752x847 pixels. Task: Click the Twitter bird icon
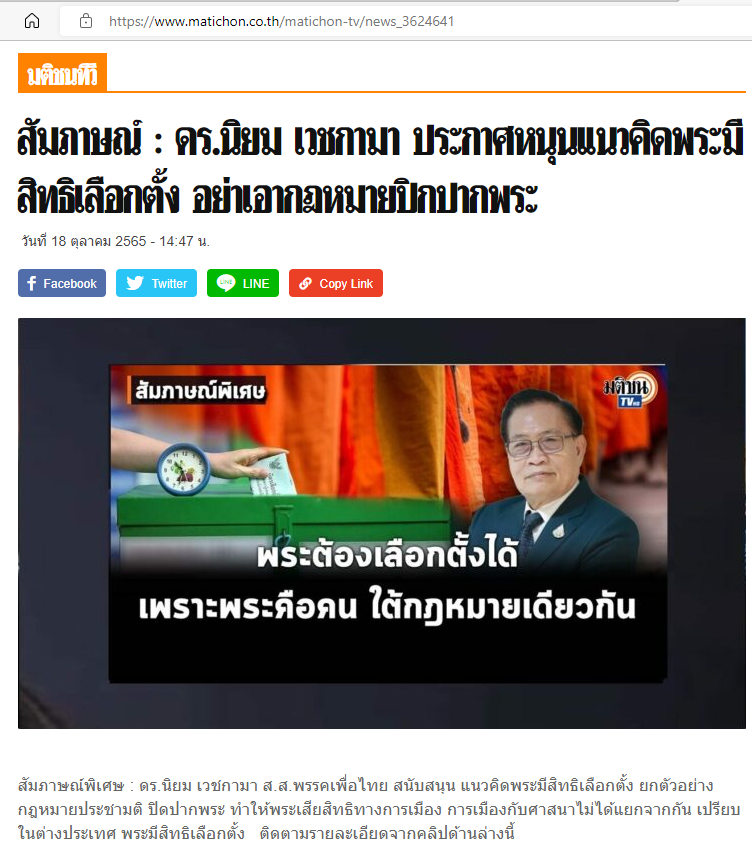click(x=135, y=283)
